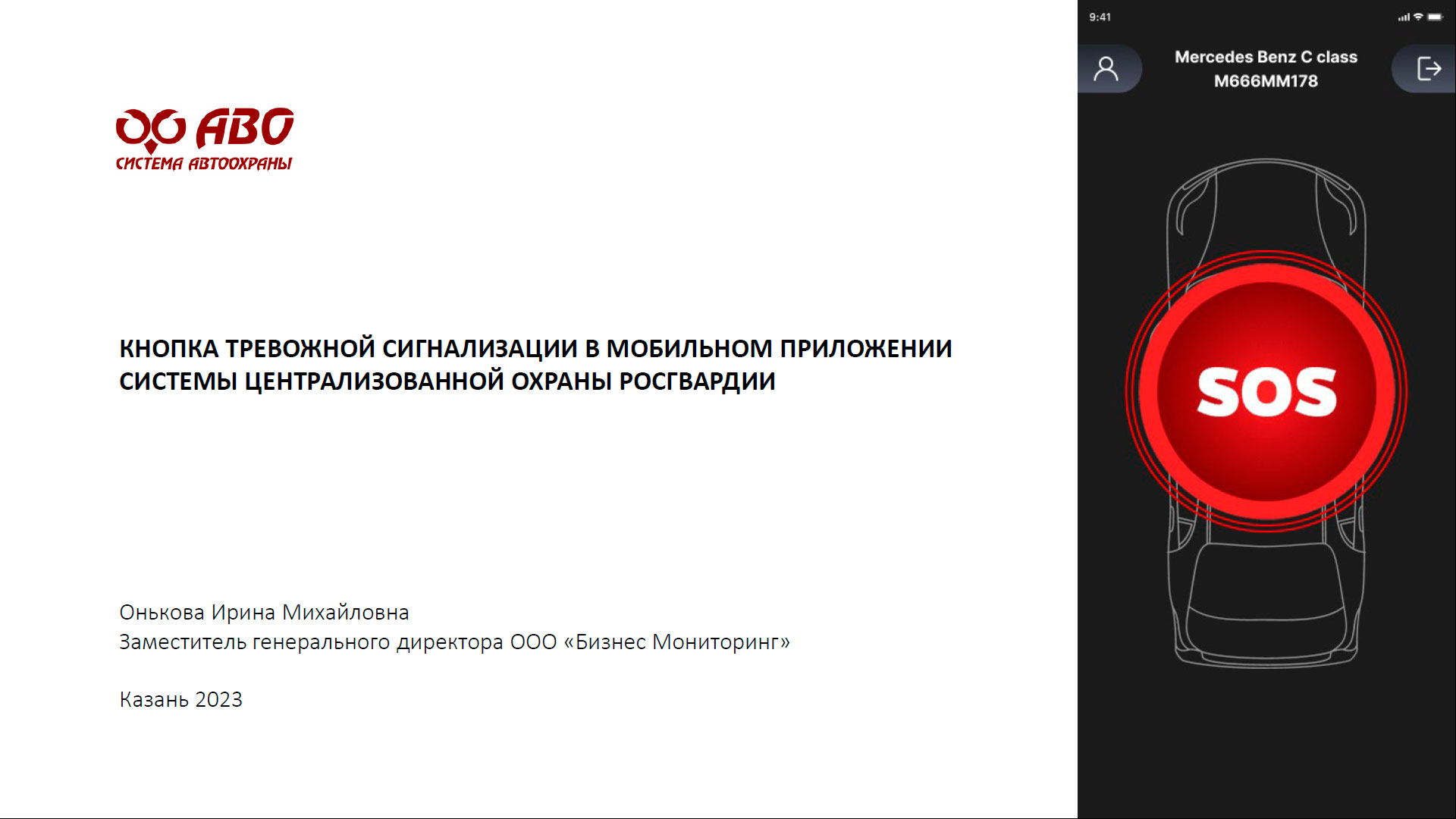The image size is (1456, 819).
Task: Click the name Онькова Ирина Михайловна
Action: click(x=264, y=612)
